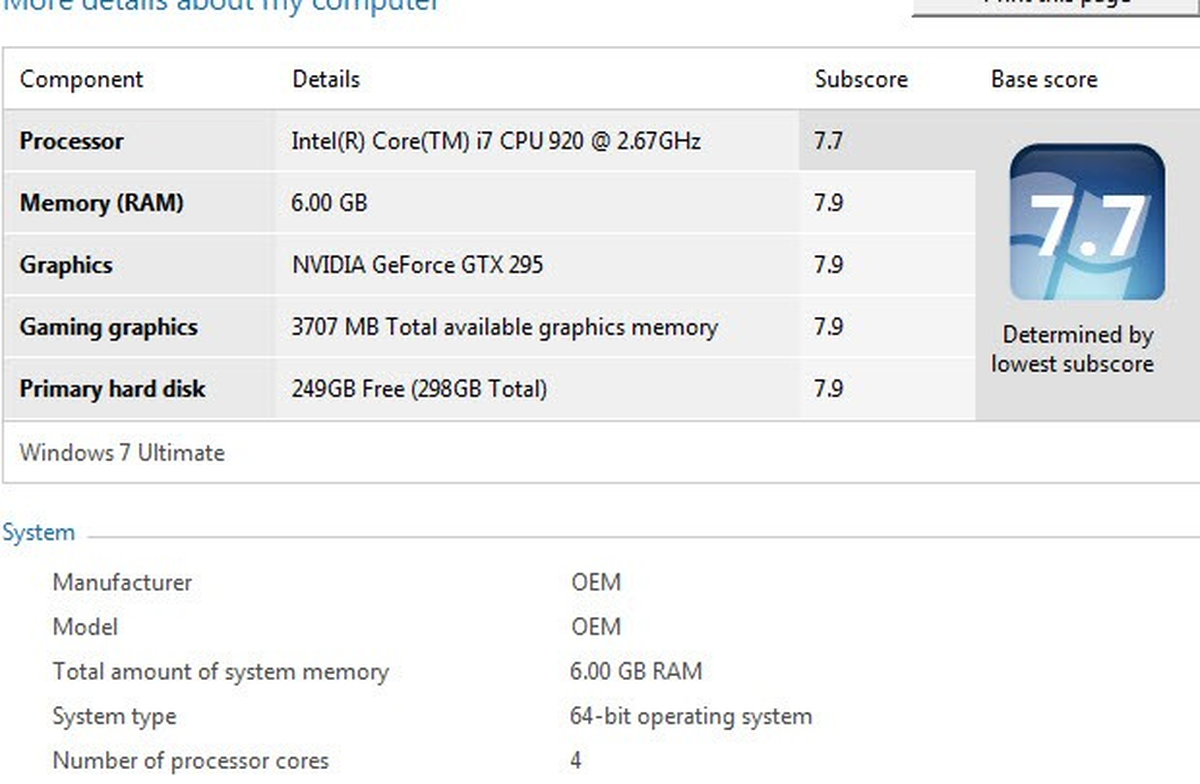Click the Manufacturer label

(122, 582)
